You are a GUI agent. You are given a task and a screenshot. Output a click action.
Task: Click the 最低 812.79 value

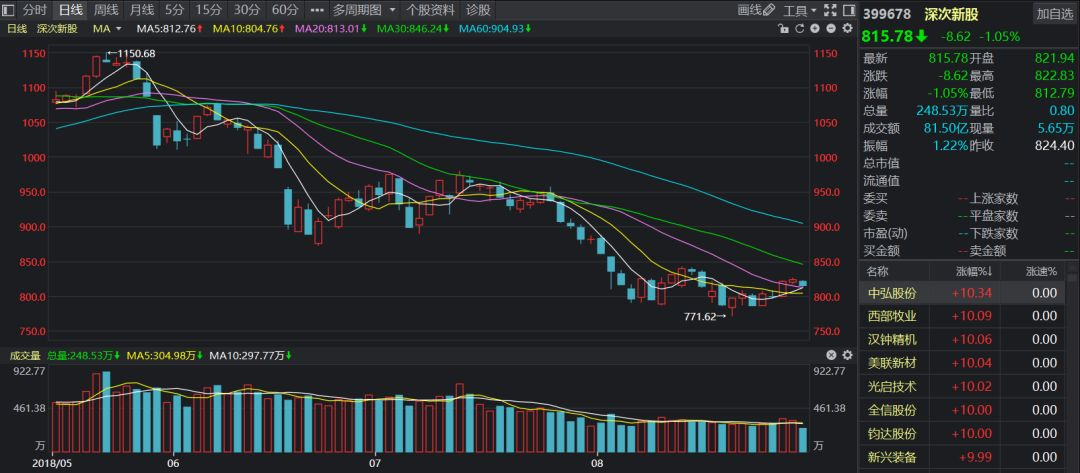(x=1054, y=93)
